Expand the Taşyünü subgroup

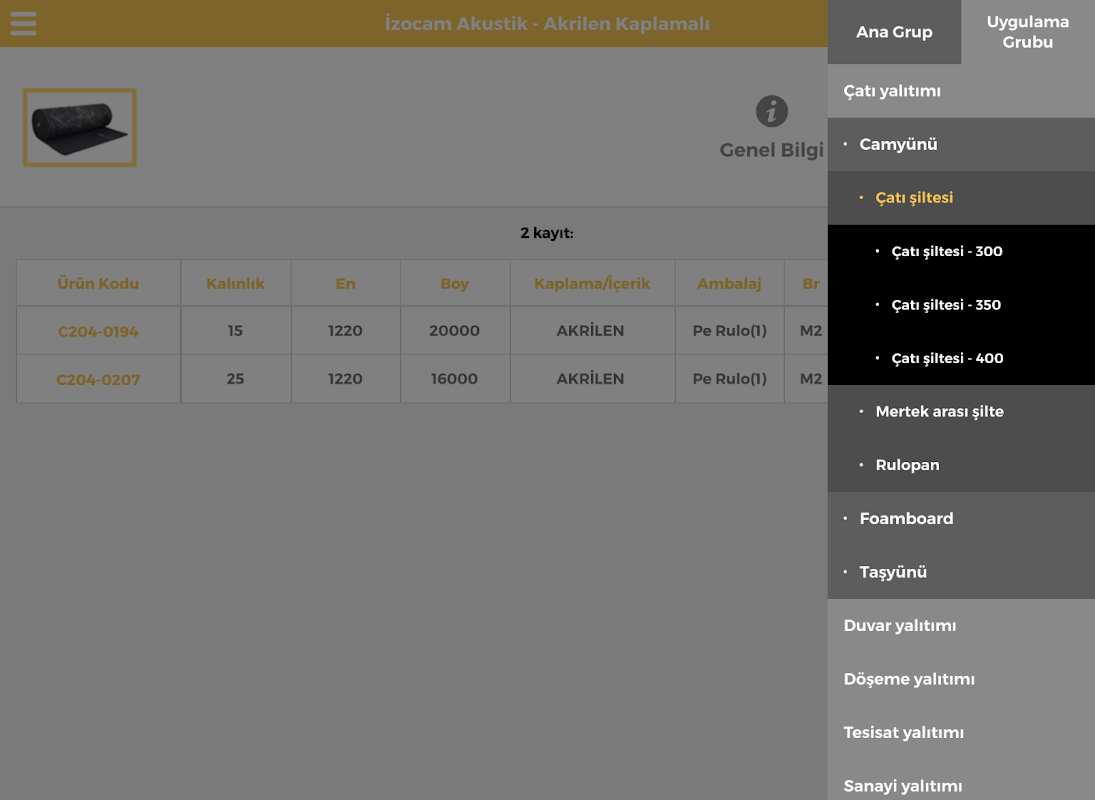pos(961,572)
